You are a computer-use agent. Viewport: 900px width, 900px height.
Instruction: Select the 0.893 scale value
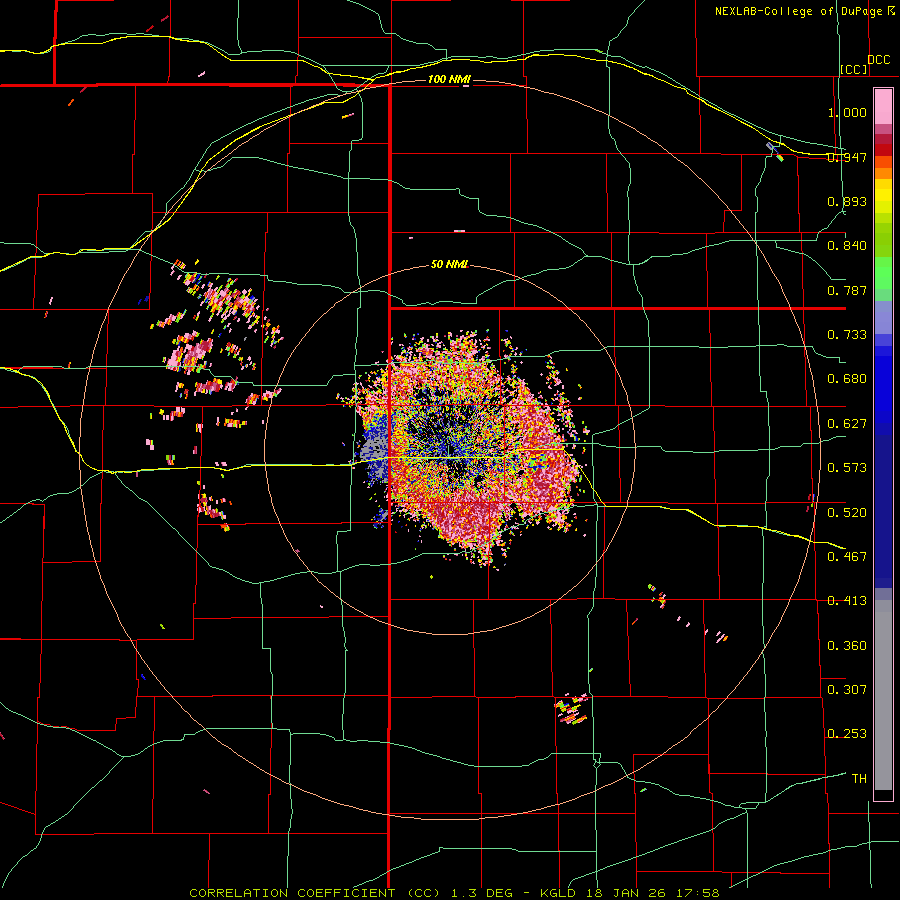pos(847,201)
